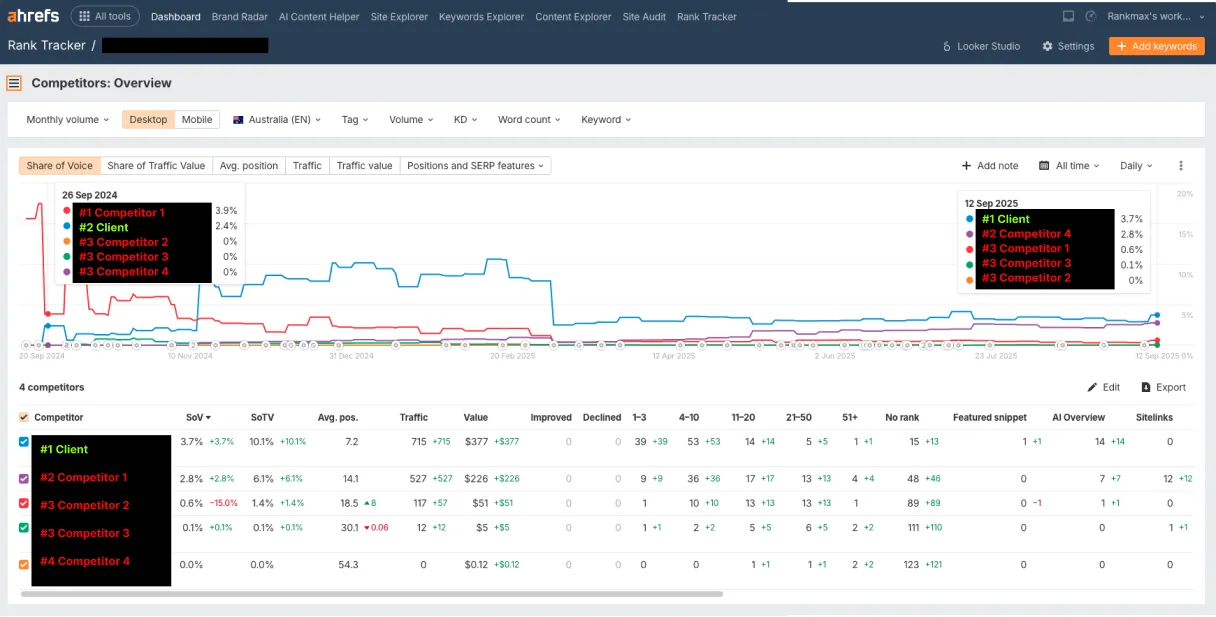Switch to Avg. position tab
Image resolution: width=1216 pixels, height=617 pixels.
[x=249, y=165]
